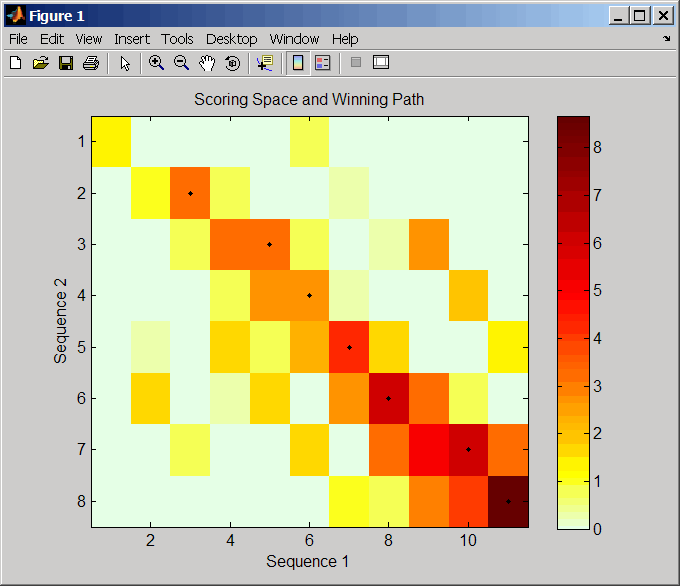The image size is (680, 586).
Task: Click the colorbar near value 2
Action: 573,433
